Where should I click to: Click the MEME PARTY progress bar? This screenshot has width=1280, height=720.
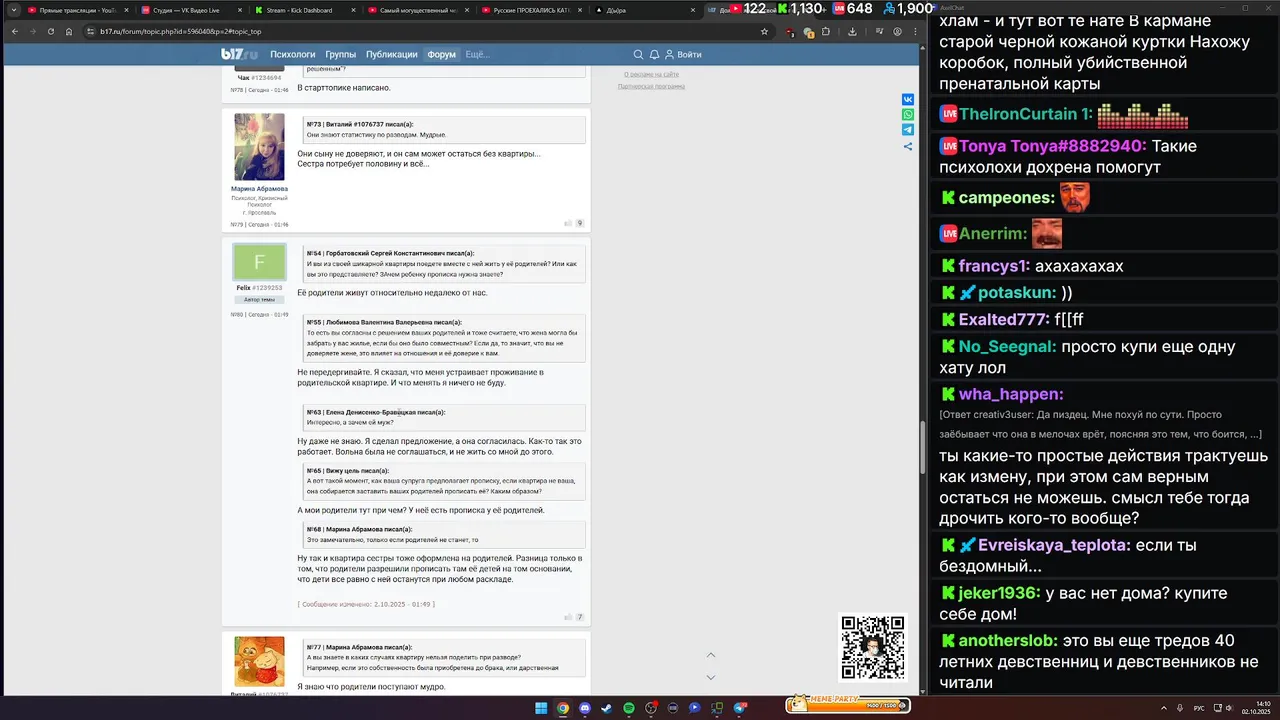pos(850,704)
